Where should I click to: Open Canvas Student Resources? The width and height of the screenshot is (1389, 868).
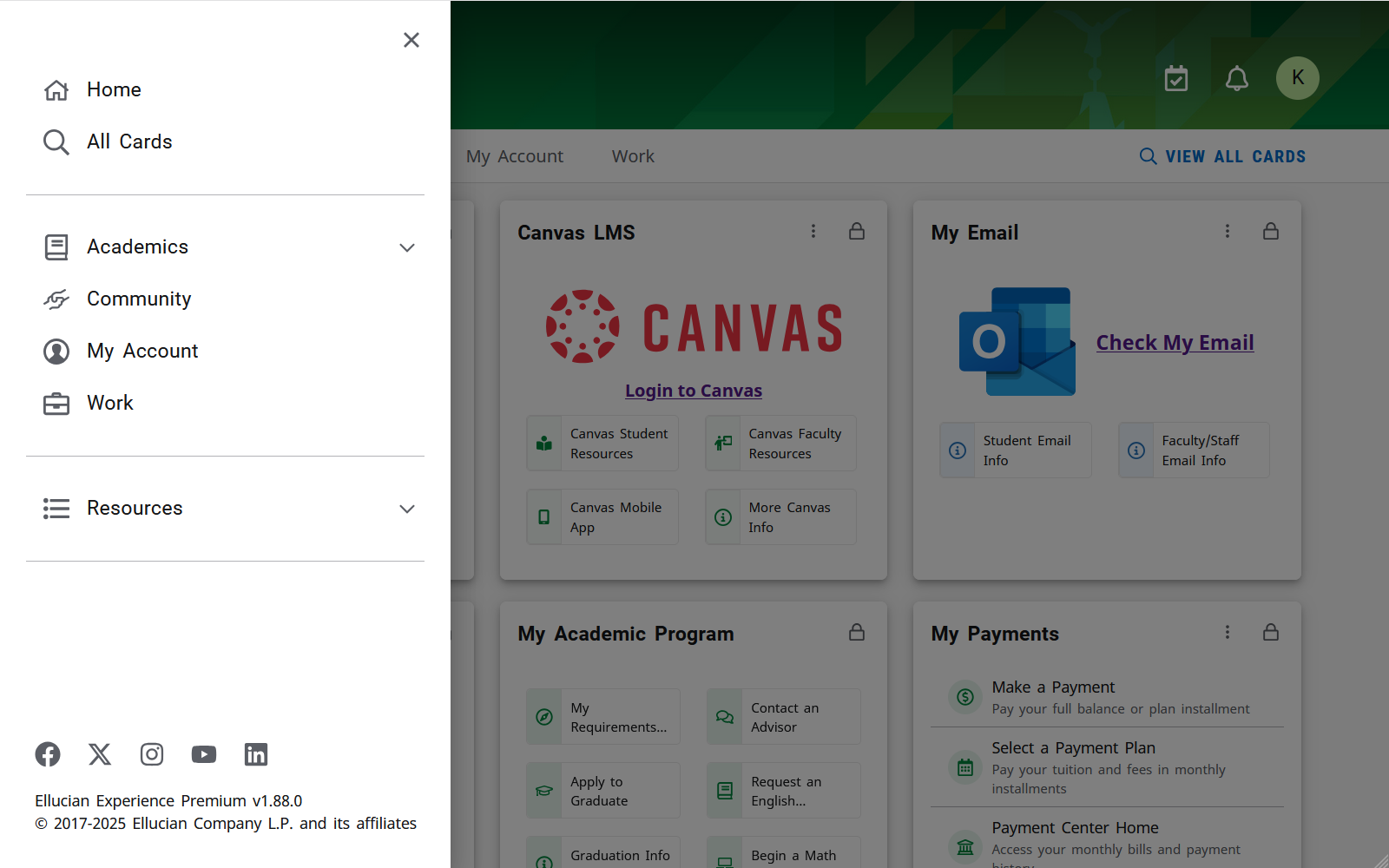pos(602,444)
